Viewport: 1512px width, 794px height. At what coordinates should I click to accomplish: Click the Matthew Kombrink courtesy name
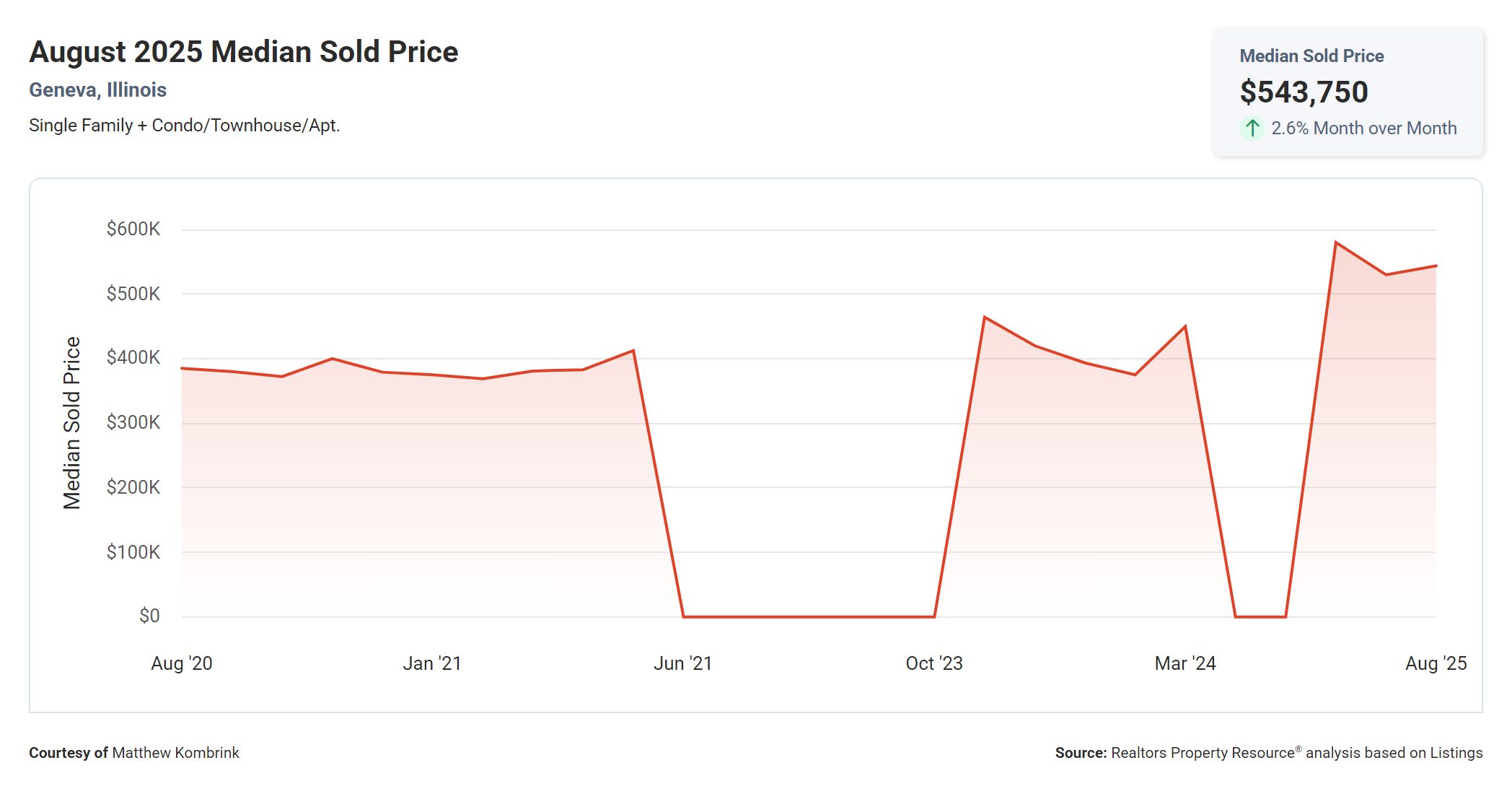175,753
